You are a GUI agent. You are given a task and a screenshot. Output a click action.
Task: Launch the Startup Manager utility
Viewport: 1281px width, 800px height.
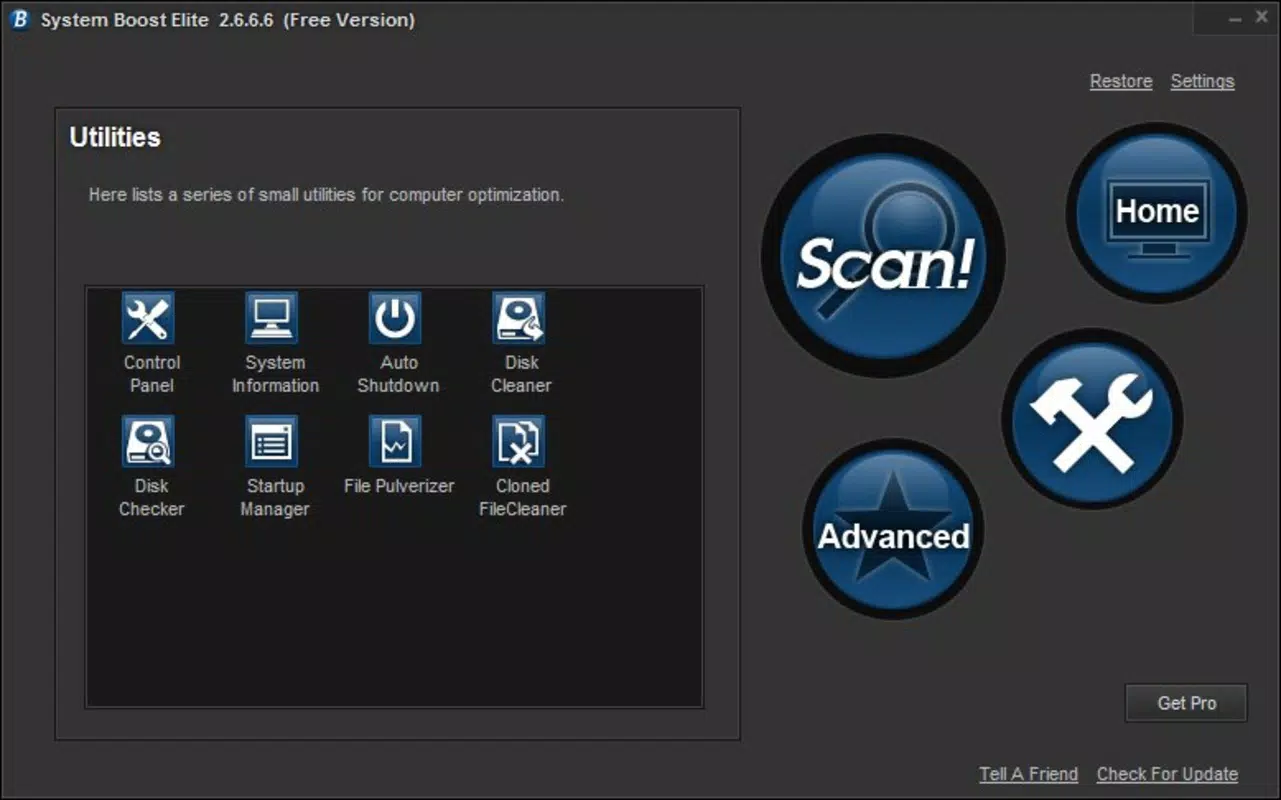coord(272,441)
